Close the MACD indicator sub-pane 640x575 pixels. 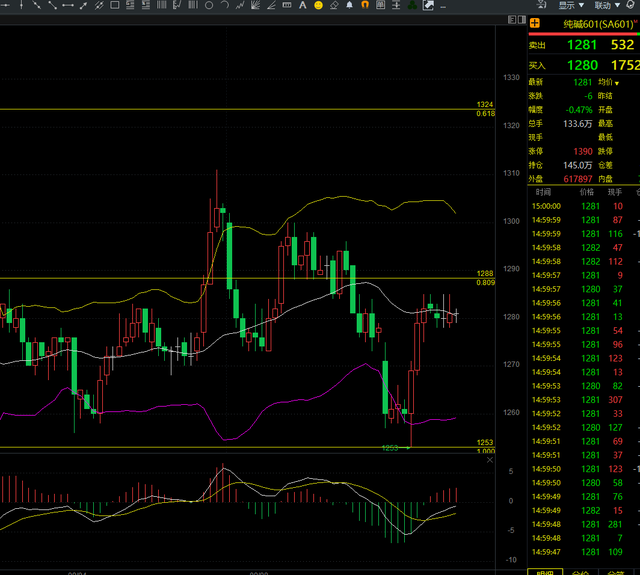pyautogui.click(x=490, y=460)
